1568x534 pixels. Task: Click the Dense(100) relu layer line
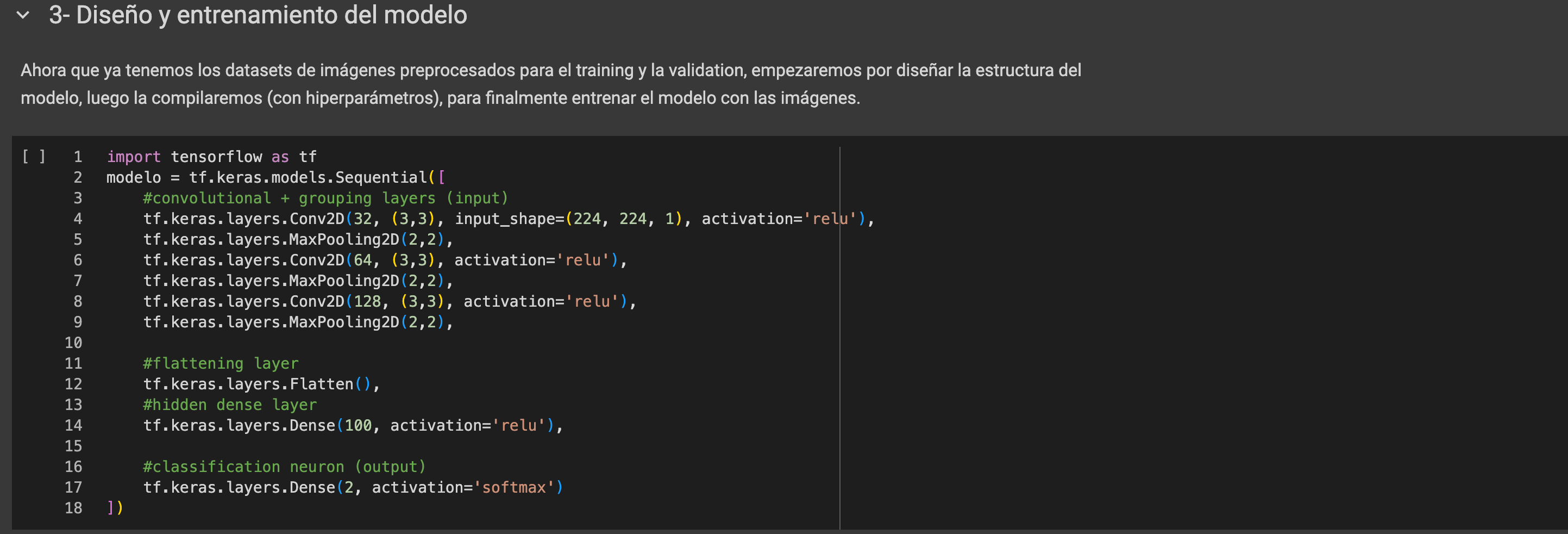(353, 426)
